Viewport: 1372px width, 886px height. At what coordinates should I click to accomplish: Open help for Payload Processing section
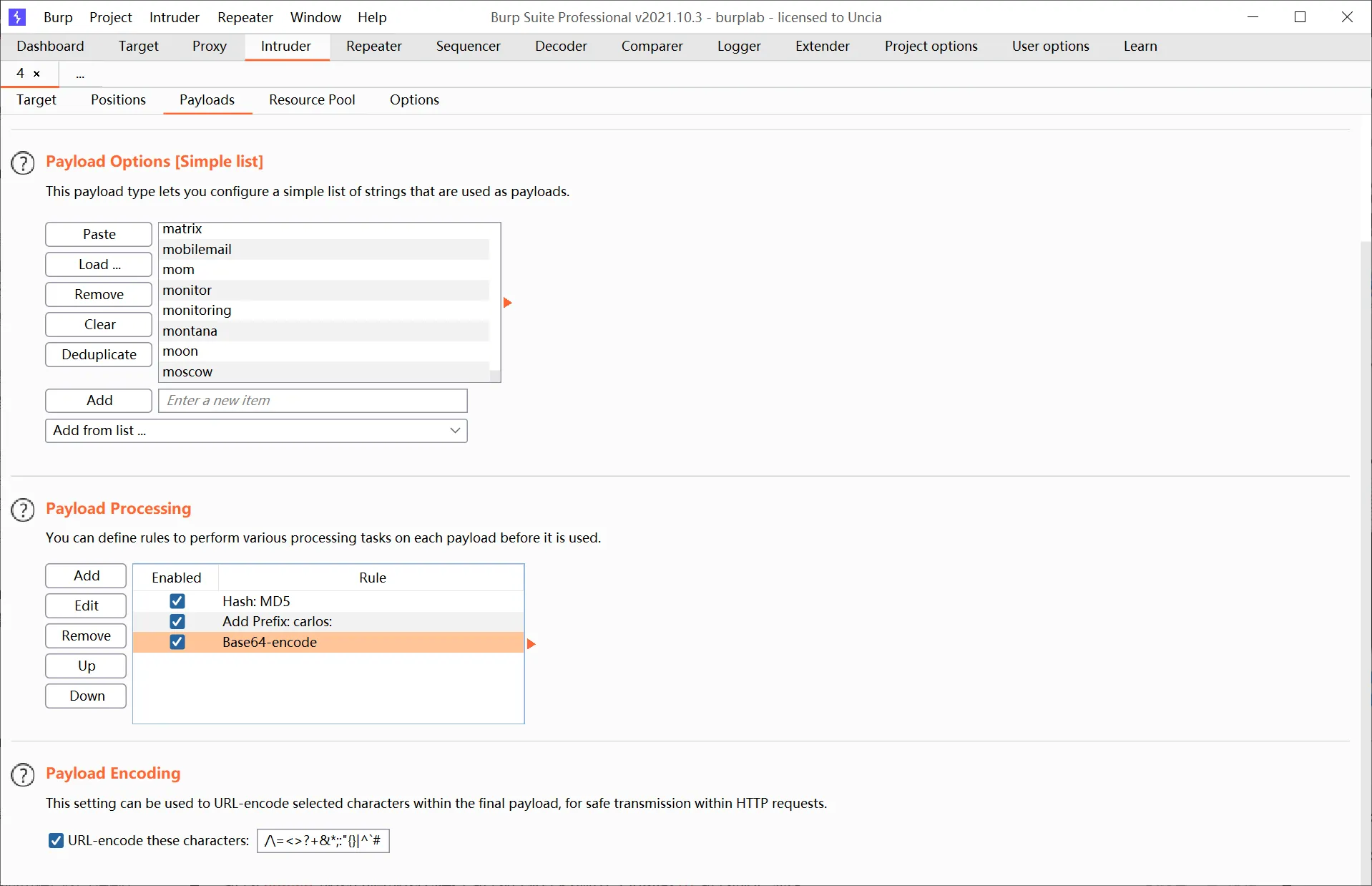[23, 510]
